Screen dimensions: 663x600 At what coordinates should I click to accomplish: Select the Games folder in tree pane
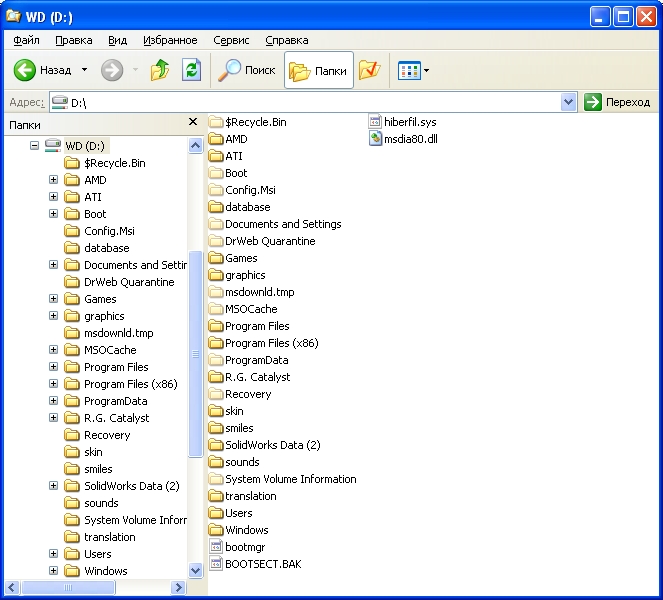[99, 299]
